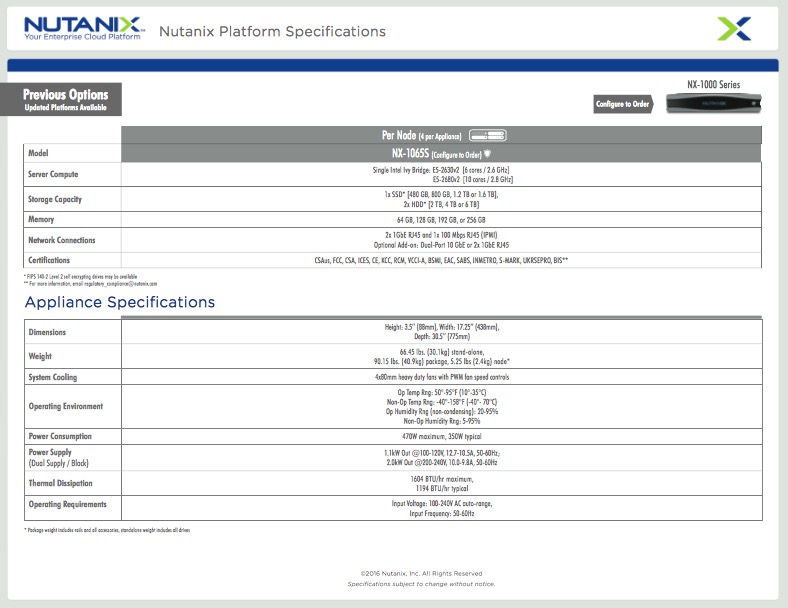Click the Certifications row label
The height and width of the screenshot is (608, 788).
[49, 260]
